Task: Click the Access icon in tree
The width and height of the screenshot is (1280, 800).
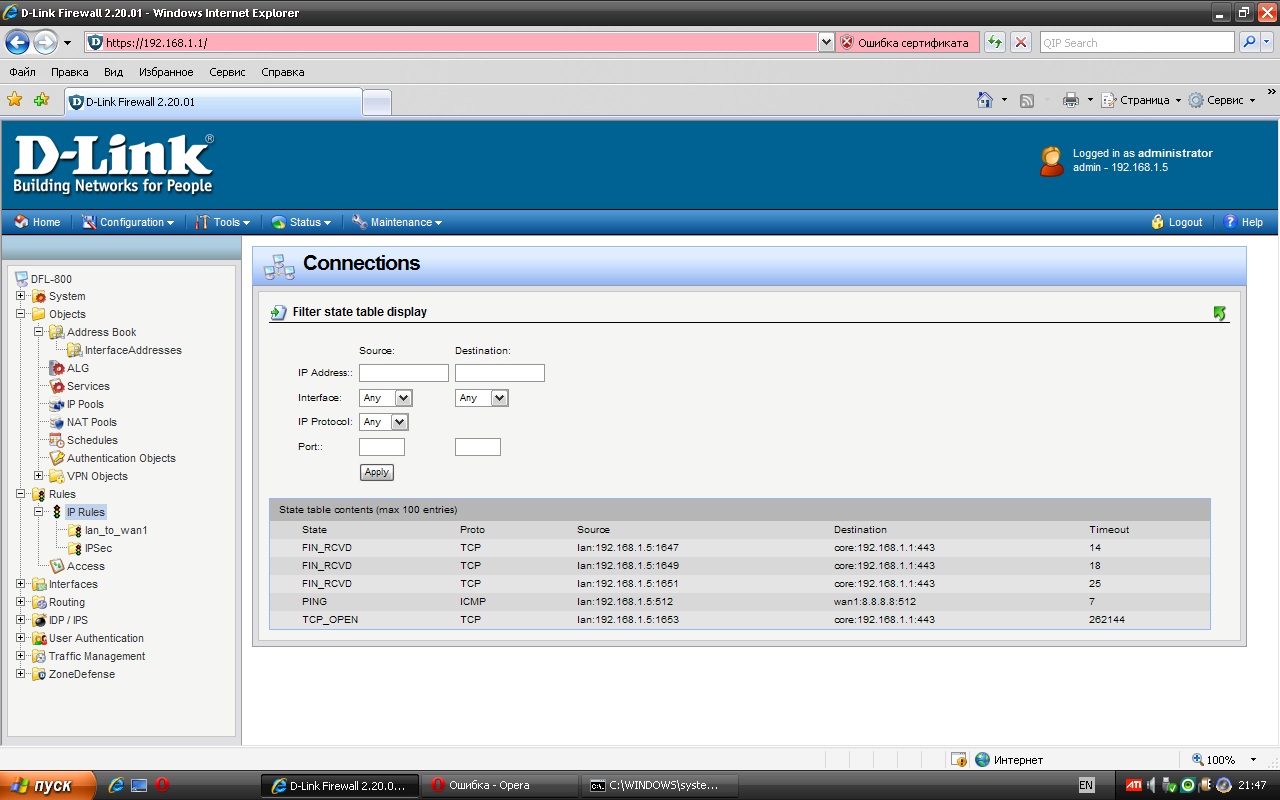Action: [57, 566]
